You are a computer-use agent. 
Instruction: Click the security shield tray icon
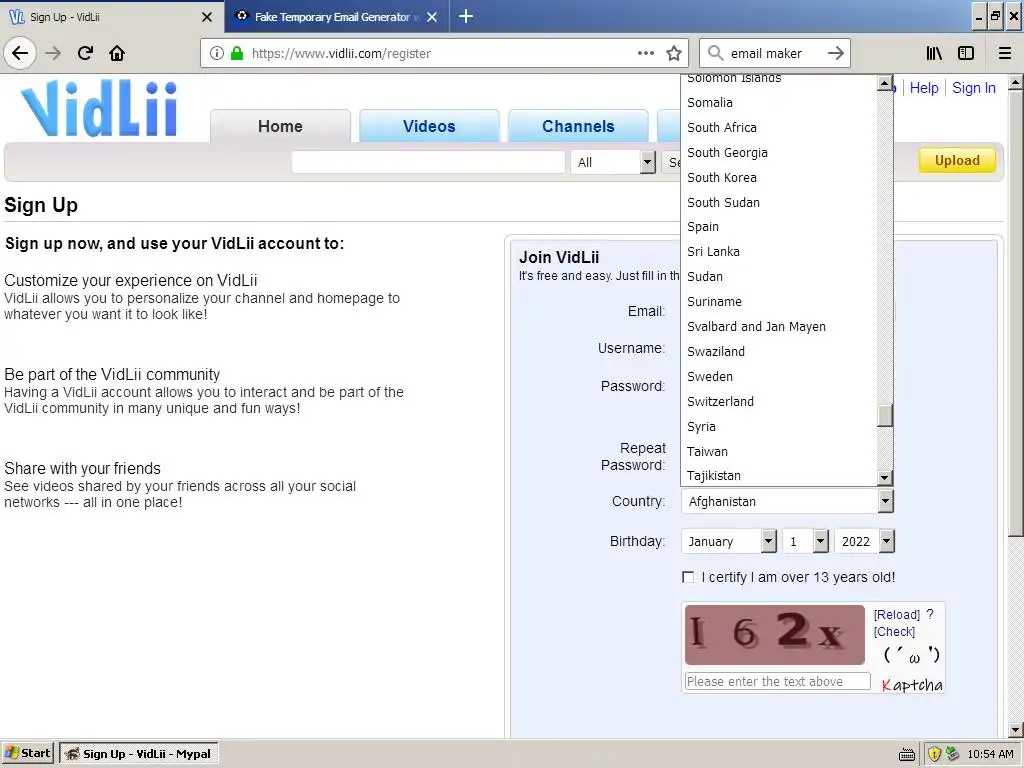click(x=935, y=754)
